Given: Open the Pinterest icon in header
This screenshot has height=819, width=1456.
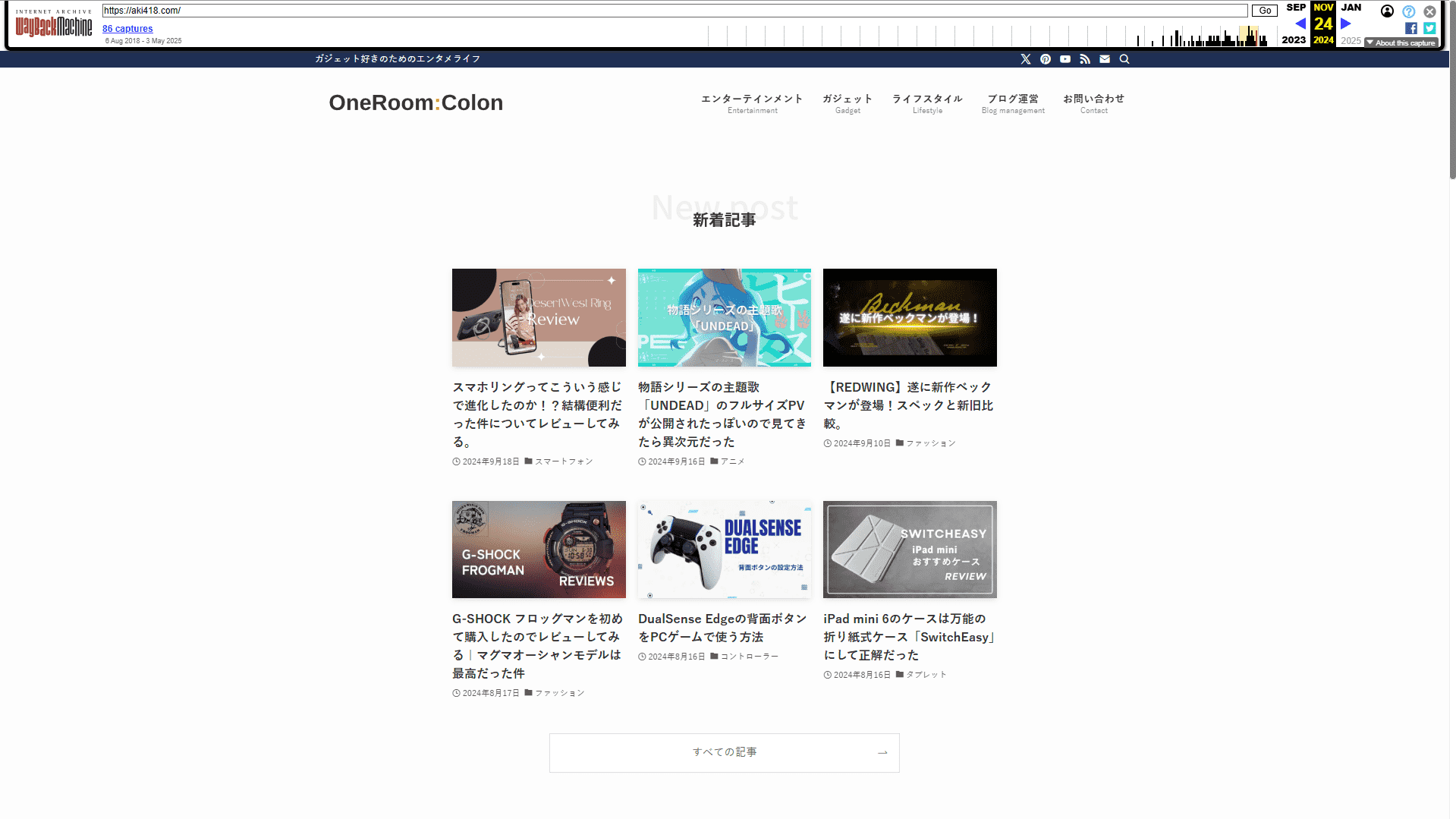Looking at the screenshot, I should pyautogui.click(x=1046, y=59).
